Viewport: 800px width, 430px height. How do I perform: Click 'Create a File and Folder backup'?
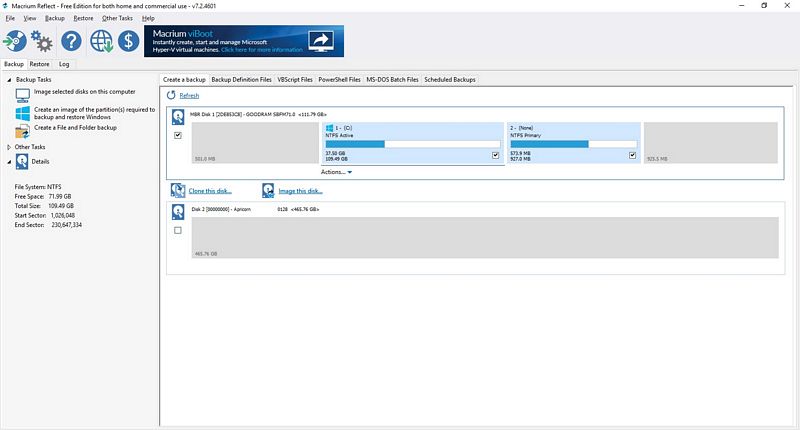[x=76, y=128]
